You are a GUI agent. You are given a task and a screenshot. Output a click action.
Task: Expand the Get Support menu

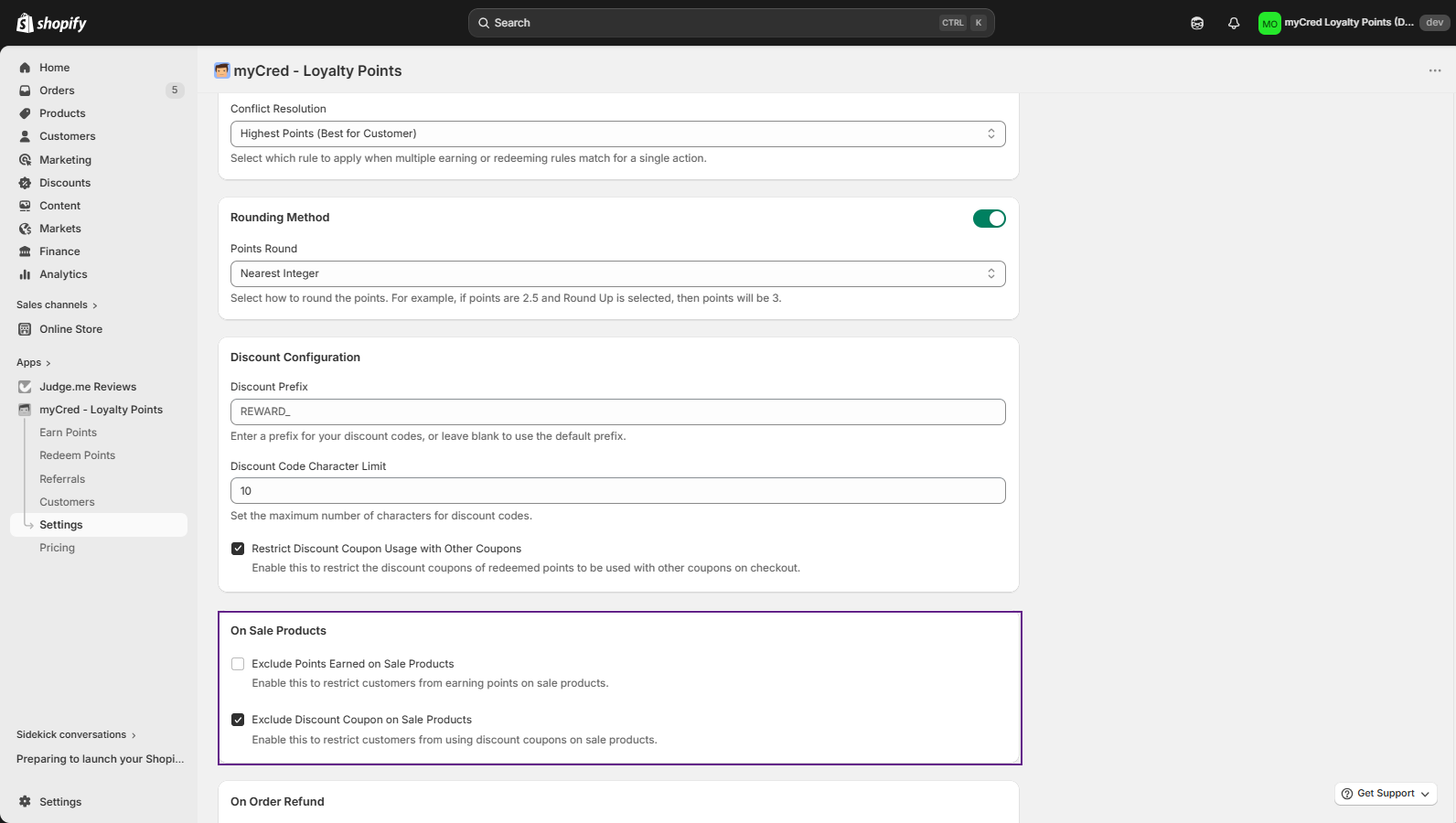pyautogui.click(x=1385, y=794)
